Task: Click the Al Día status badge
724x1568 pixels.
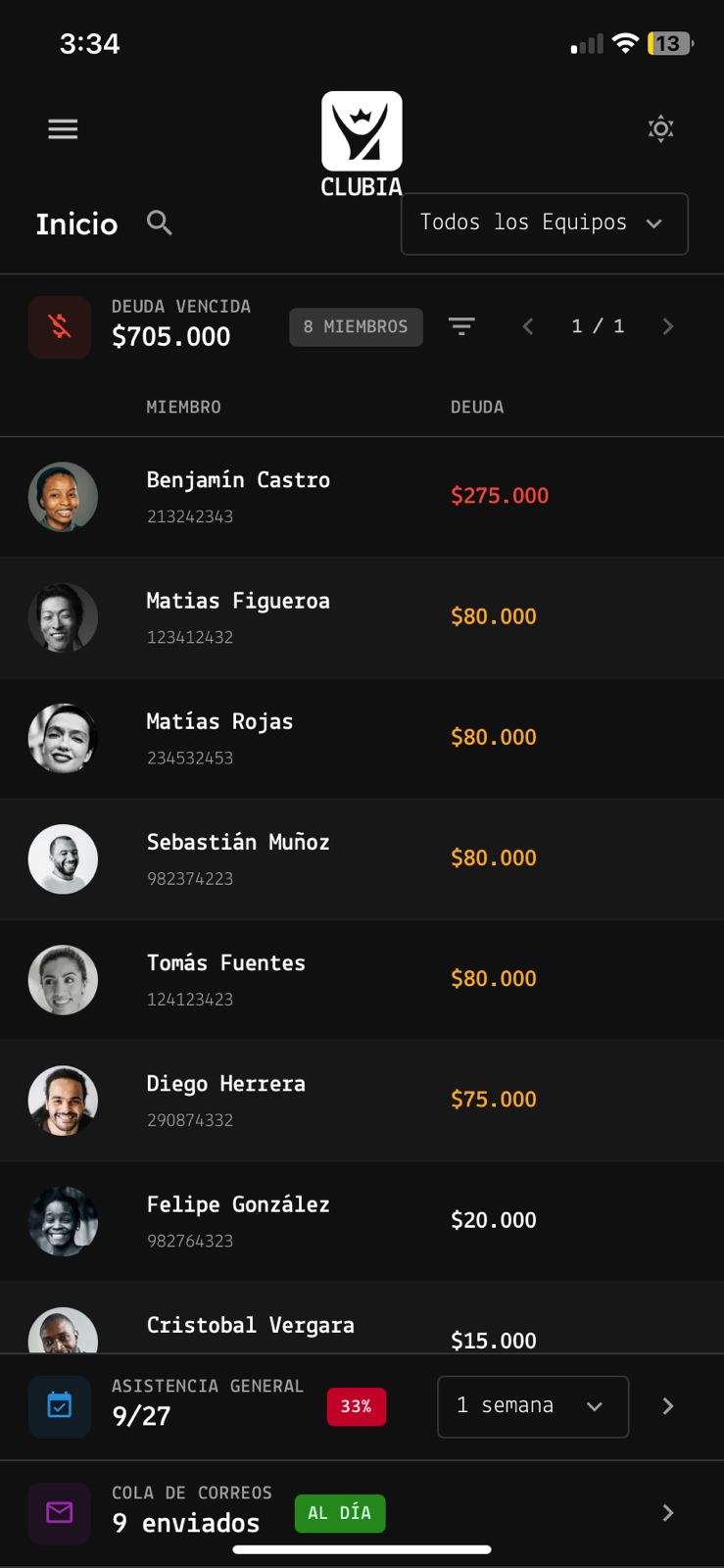Action: pyautogui.click(x=340, y=1513)
